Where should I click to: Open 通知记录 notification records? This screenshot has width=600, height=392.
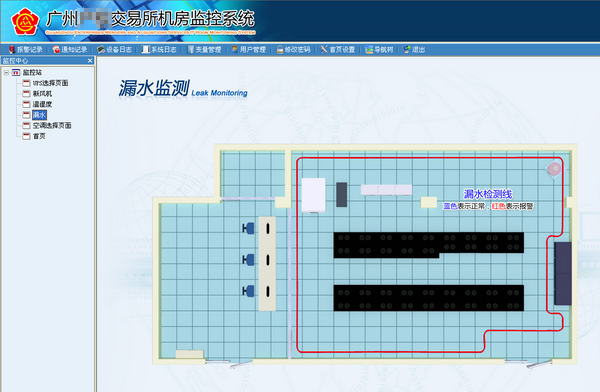(x=70, y=49)
